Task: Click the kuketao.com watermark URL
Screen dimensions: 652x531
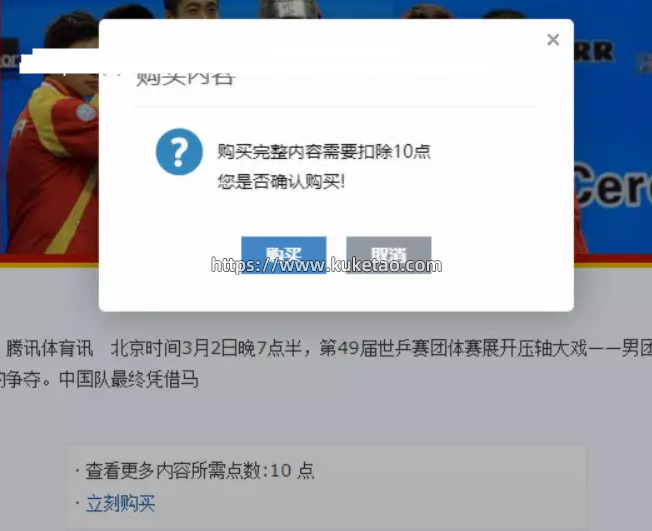Action: click(326, 265)
